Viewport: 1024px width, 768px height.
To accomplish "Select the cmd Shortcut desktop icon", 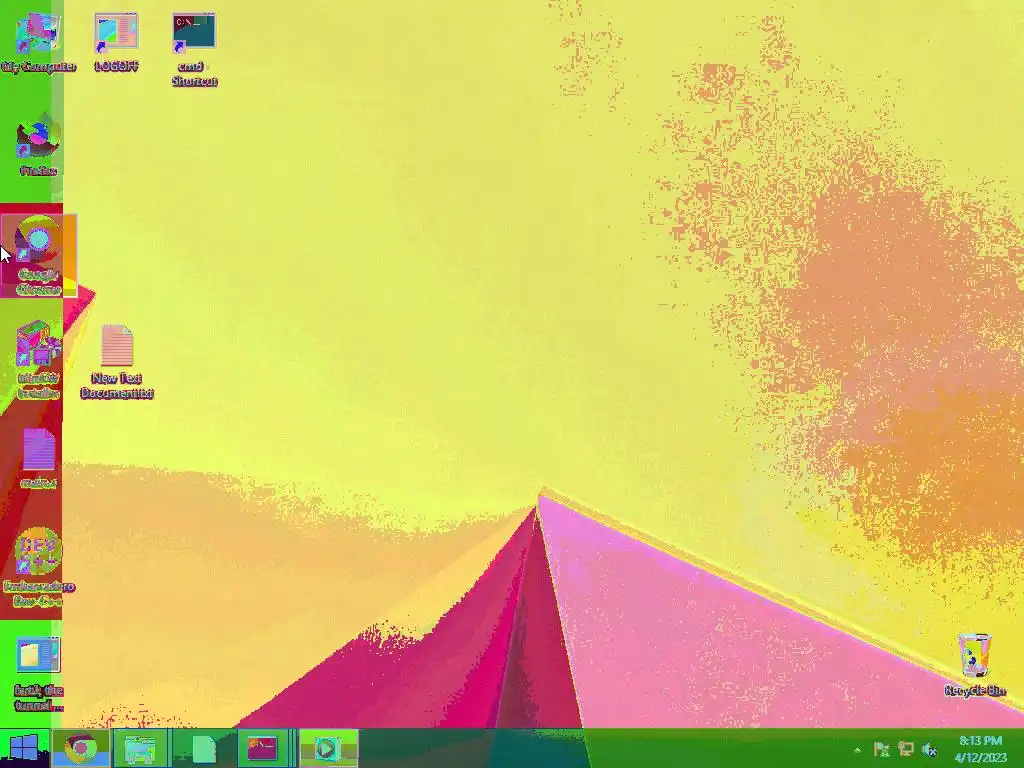I will click(x=194, y=50).
